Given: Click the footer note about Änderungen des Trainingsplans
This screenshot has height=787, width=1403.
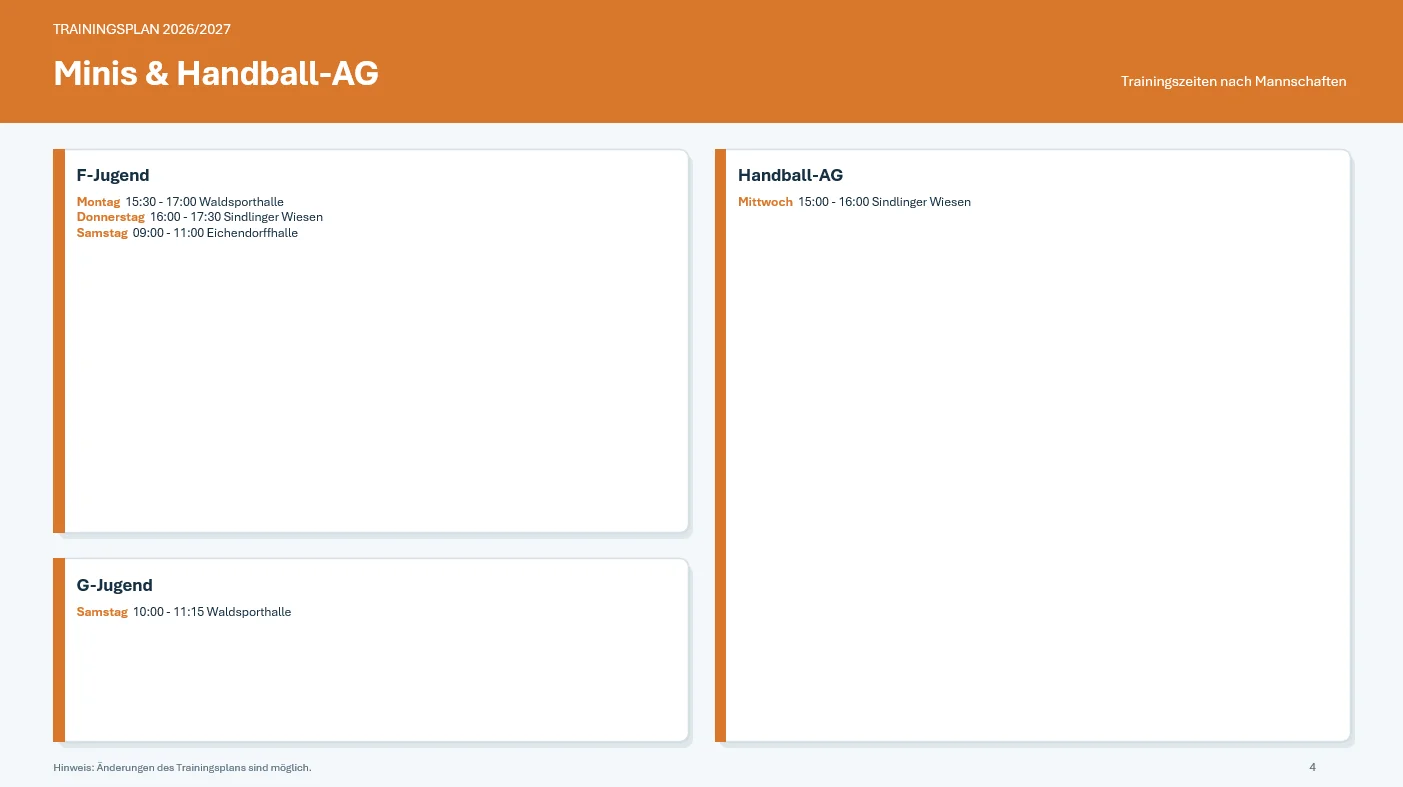Looking at the screenshot, I should 182,768.
